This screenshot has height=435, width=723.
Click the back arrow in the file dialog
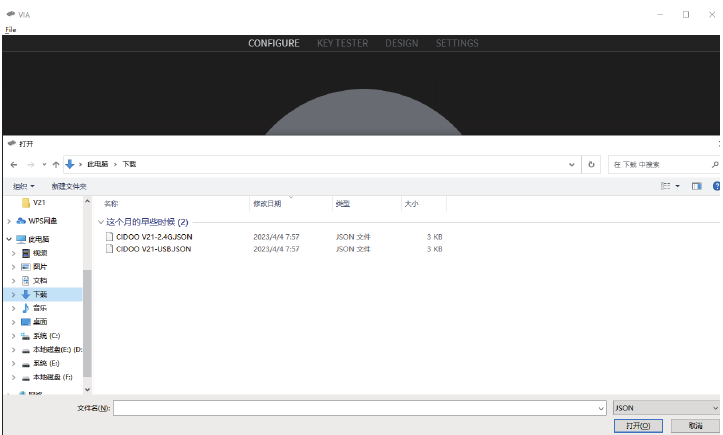tap(14, 164)
